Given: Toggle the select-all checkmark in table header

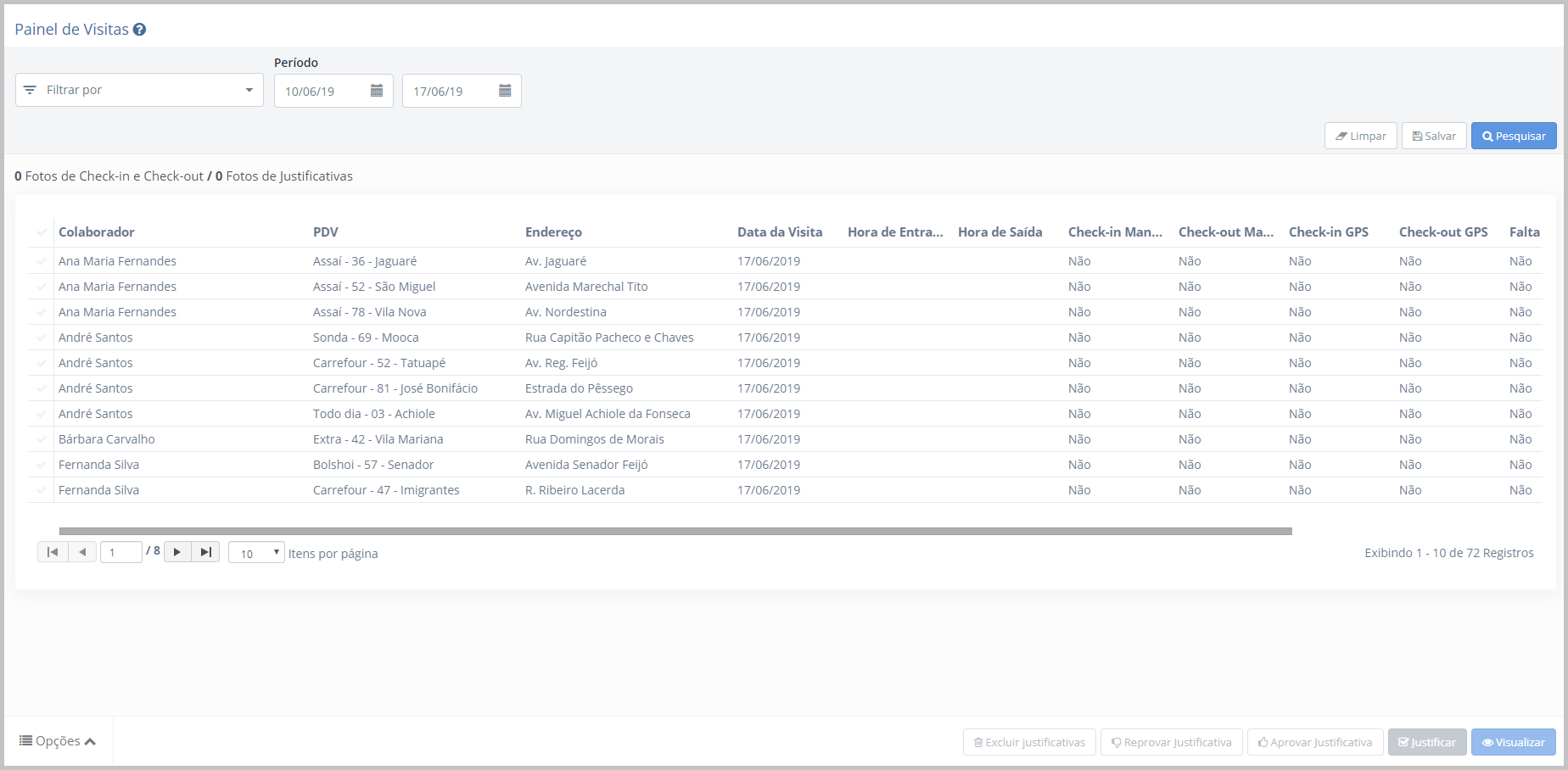Looking at the screenshot, I should [x=42, y=232].
